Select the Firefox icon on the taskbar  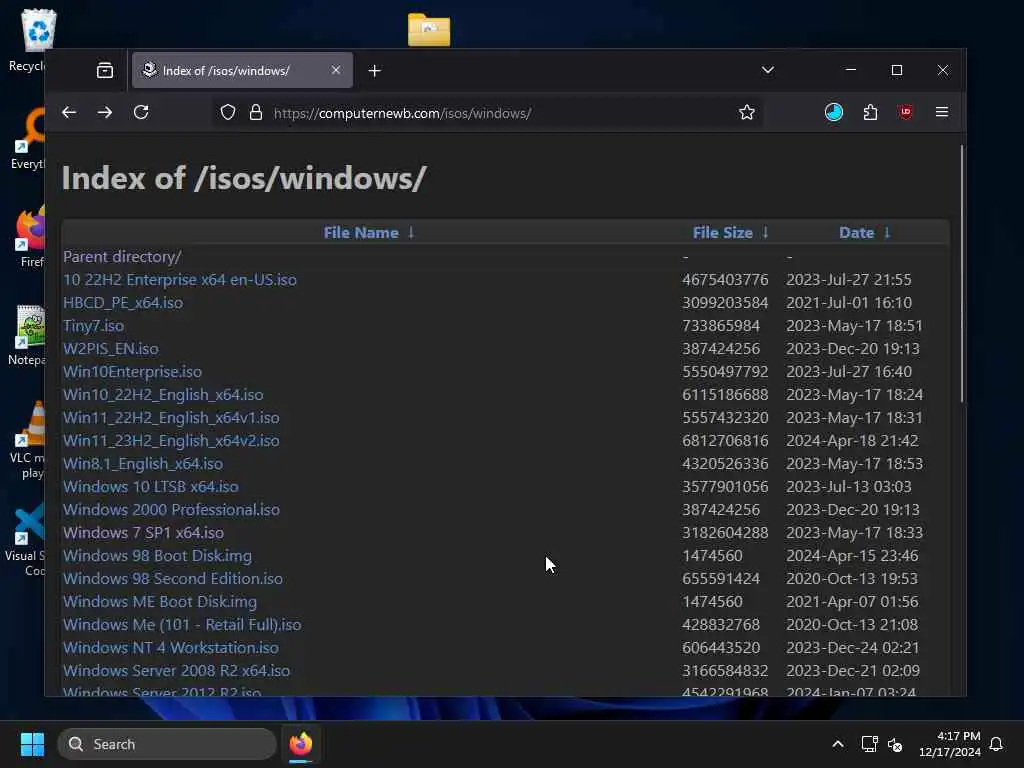pyautogui.click(x=301, y=744)
